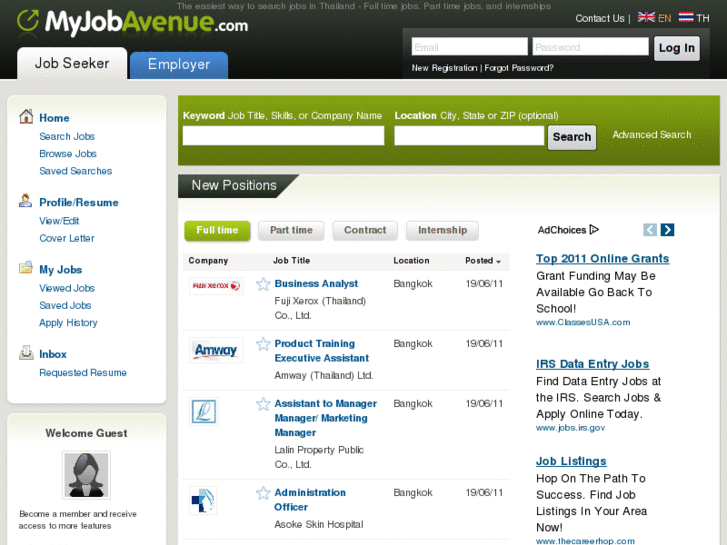
Task: Click the Contact Us link
Action: tap(599, 18)
